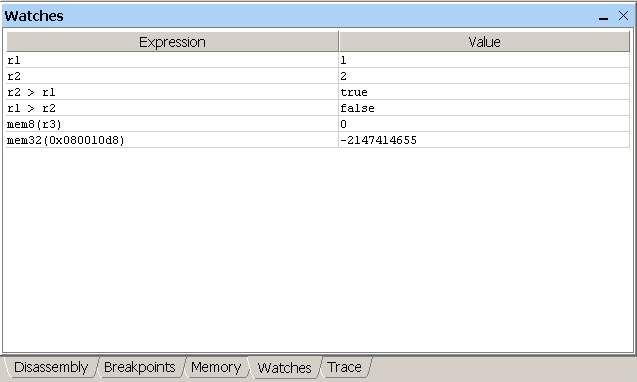Viewport: 637px width, 382px height.
Task: Click the 'false' value cell
Action: click(484, 108)
